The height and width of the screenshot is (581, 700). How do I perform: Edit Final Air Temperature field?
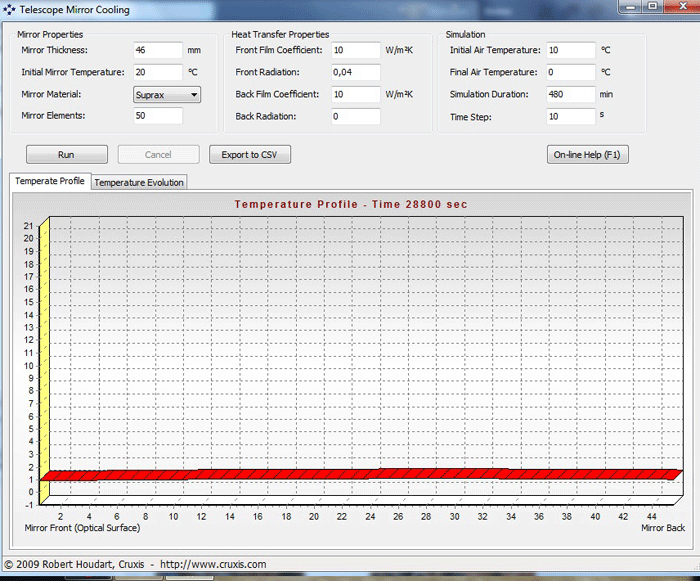click(571, 72)
